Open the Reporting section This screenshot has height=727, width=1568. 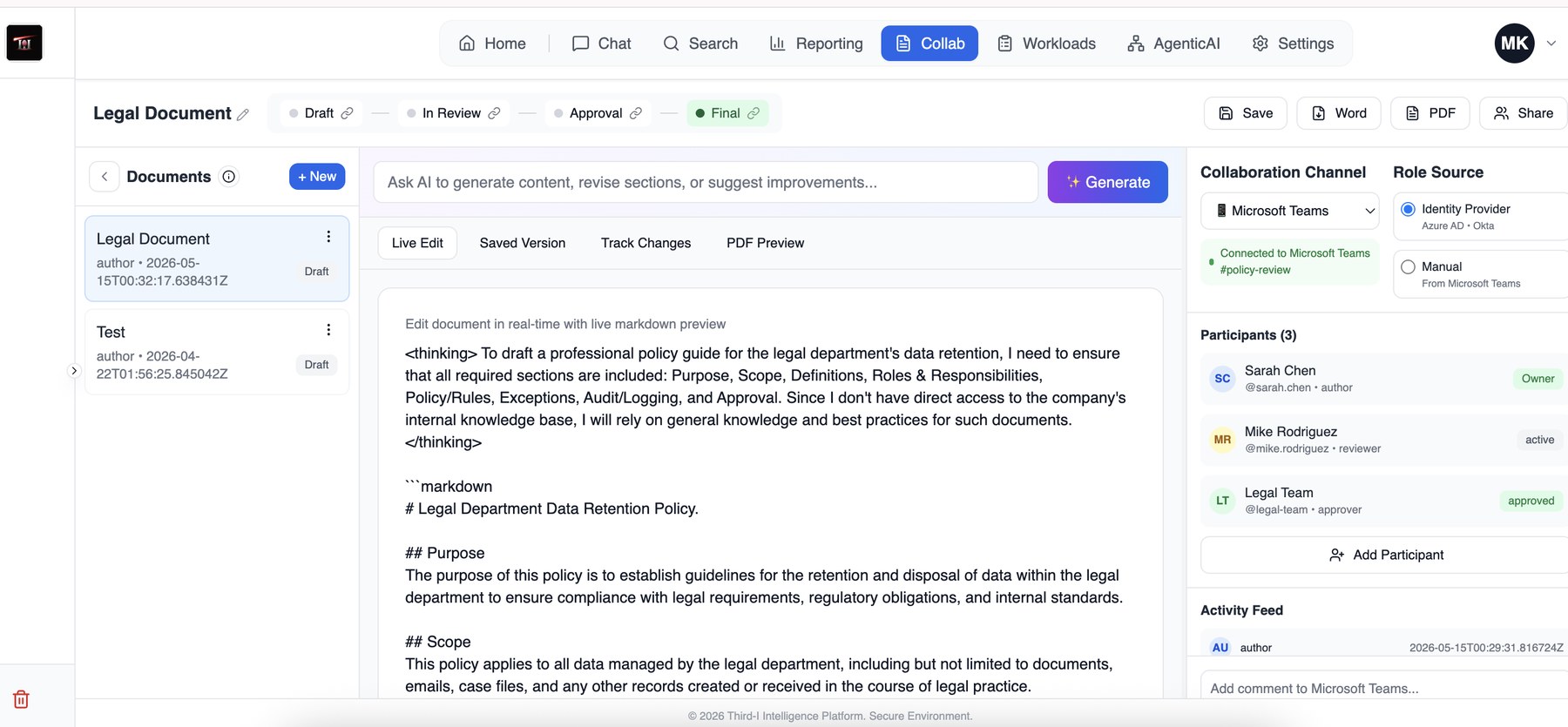tap(816, 44)
